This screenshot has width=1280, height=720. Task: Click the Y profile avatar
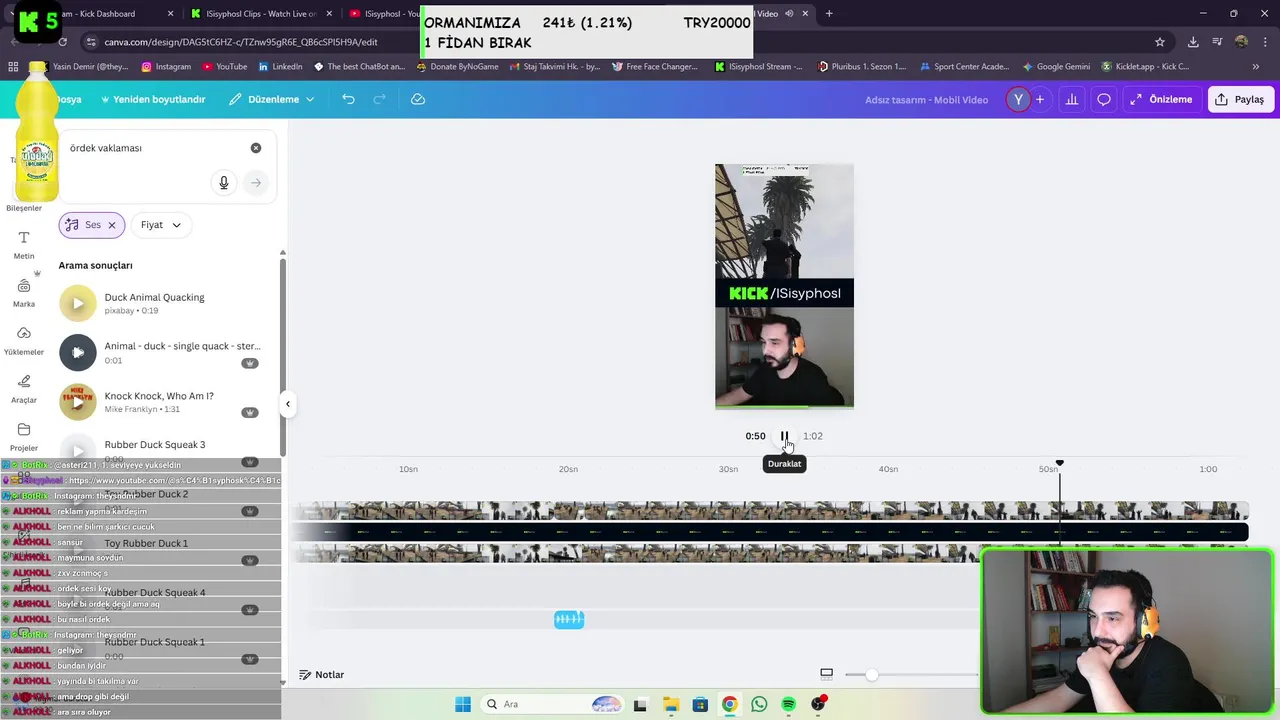[1018, 99]
